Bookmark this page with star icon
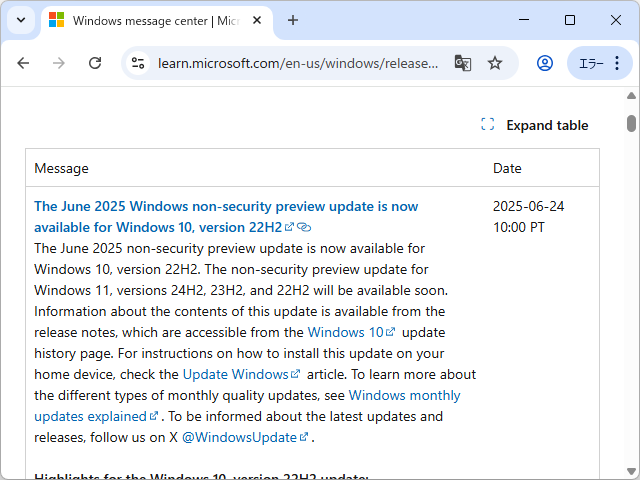Image resolution: width=640 pixels, height=480 pixels. point(495,63)
